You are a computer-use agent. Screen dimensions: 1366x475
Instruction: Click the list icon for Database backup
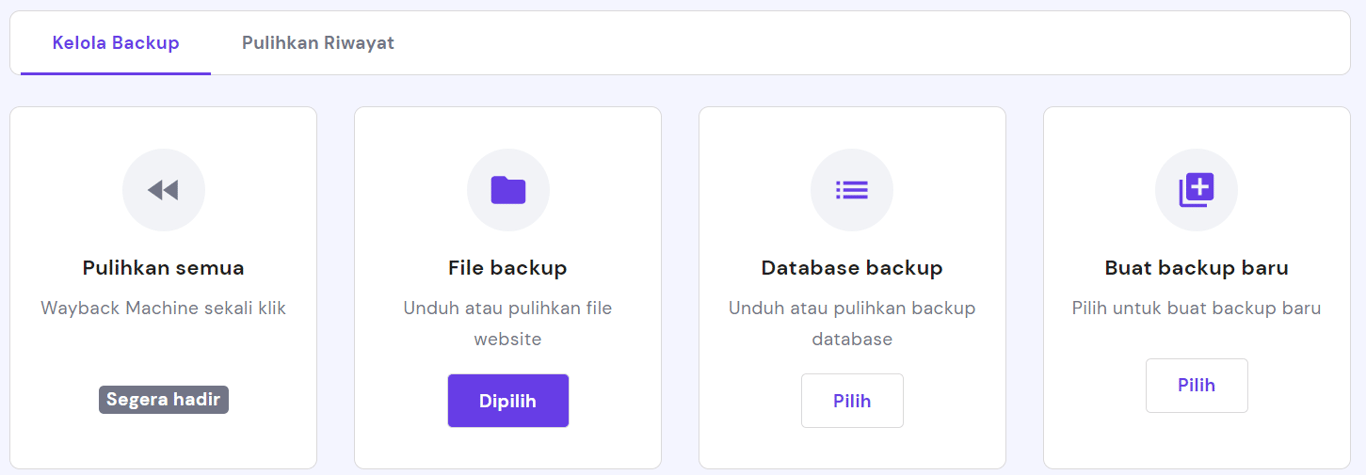[x=852, y=190]
